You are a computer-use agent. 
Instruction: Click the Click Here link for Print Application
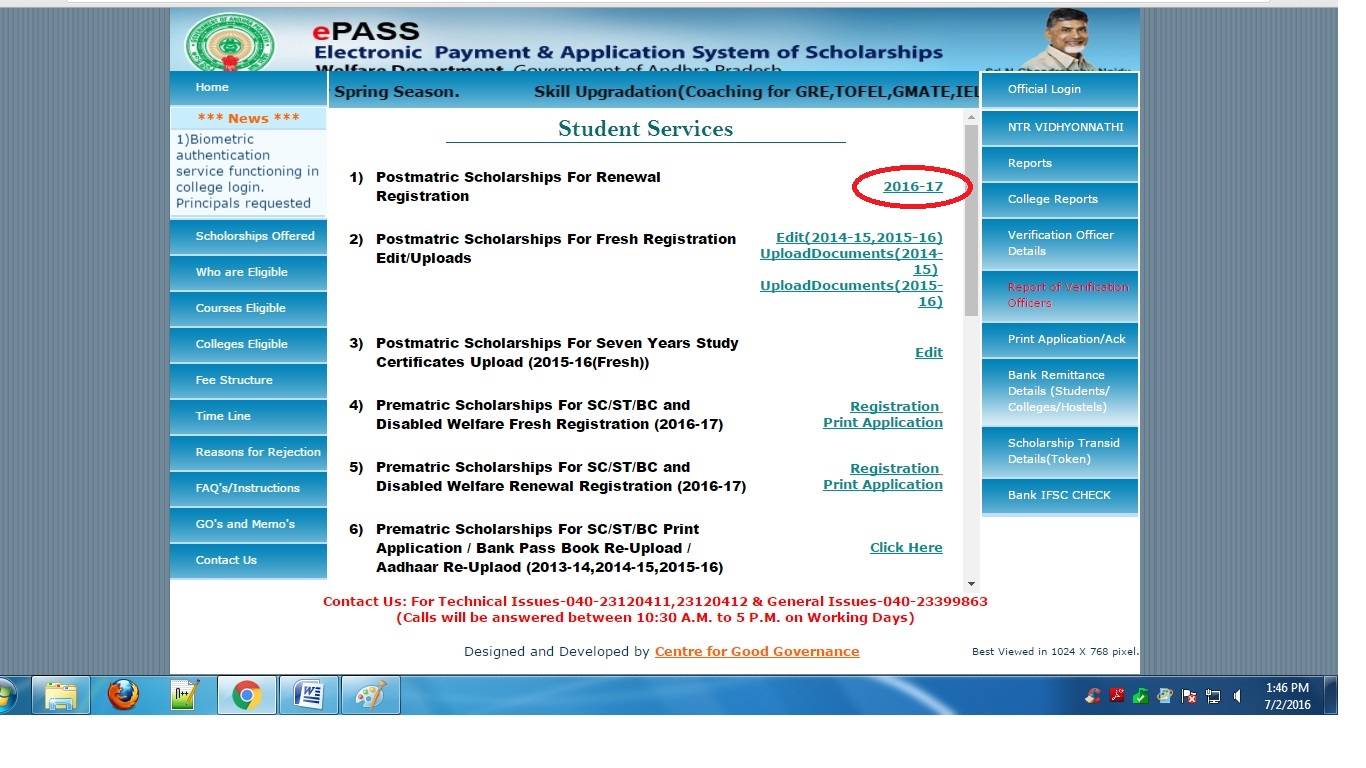[x=906, y=548]
